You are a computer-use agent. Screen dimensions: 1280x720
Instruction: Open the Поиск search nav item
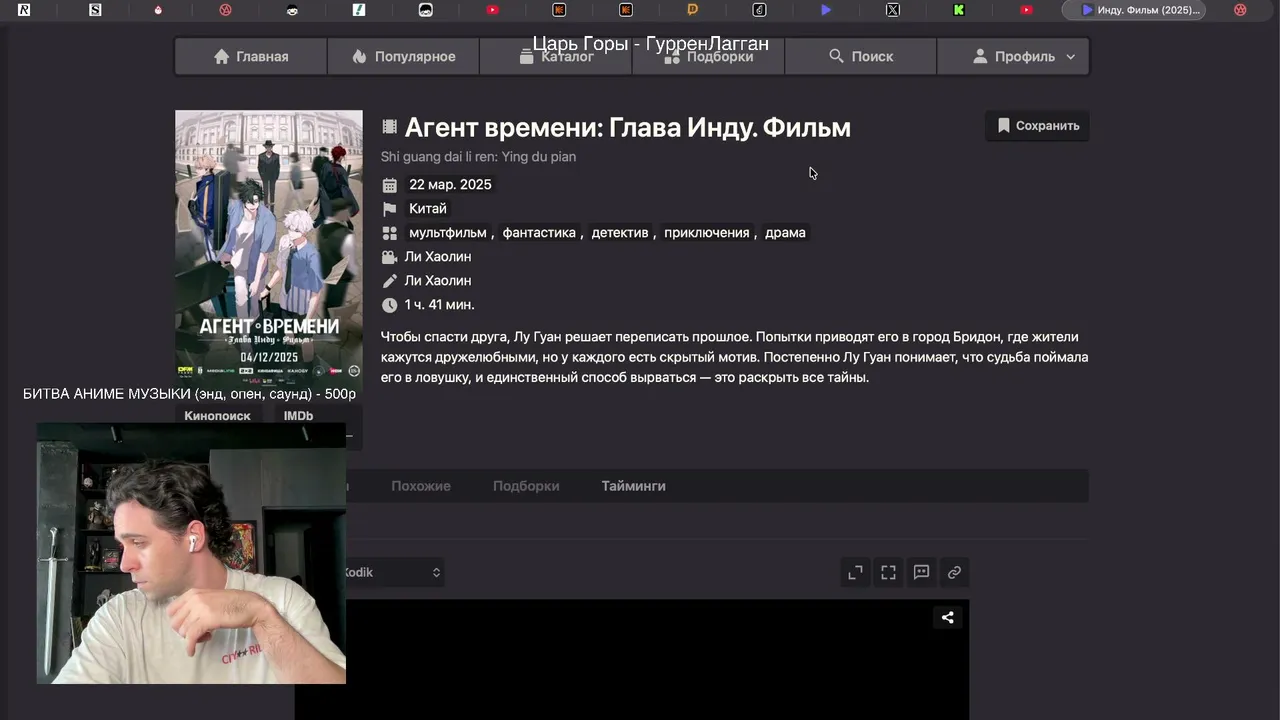pos(861,57)
